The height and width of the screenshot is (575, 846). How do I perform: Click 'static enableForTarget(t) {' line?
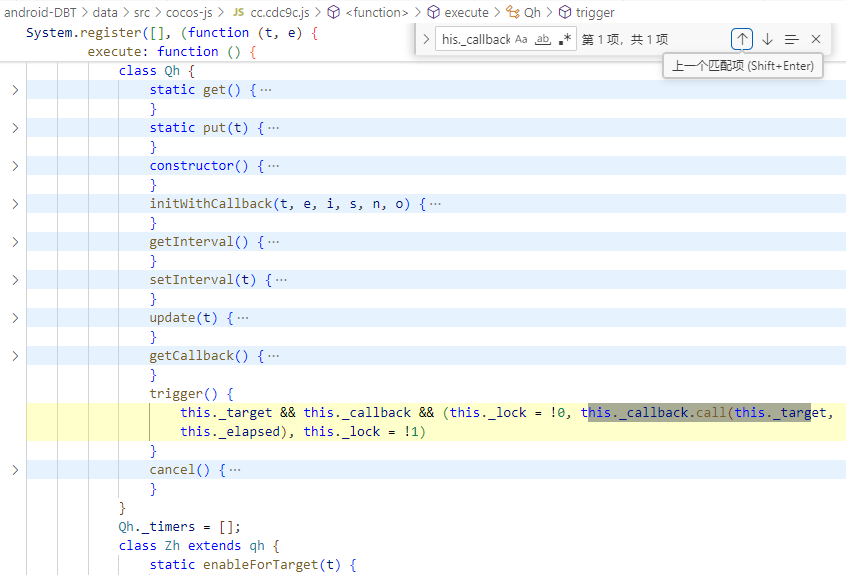pos(253,565)
